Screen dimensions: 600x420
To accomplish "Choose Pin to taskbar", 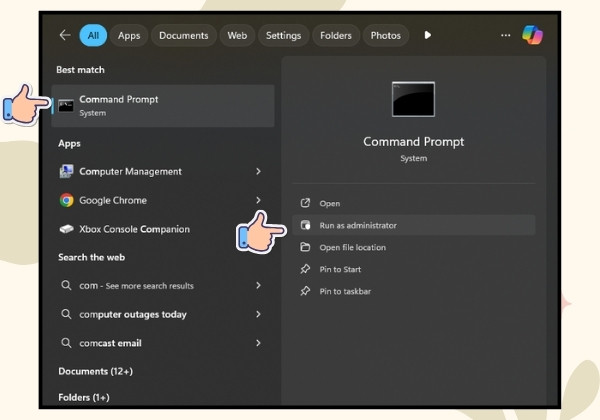I will point(414,291).
